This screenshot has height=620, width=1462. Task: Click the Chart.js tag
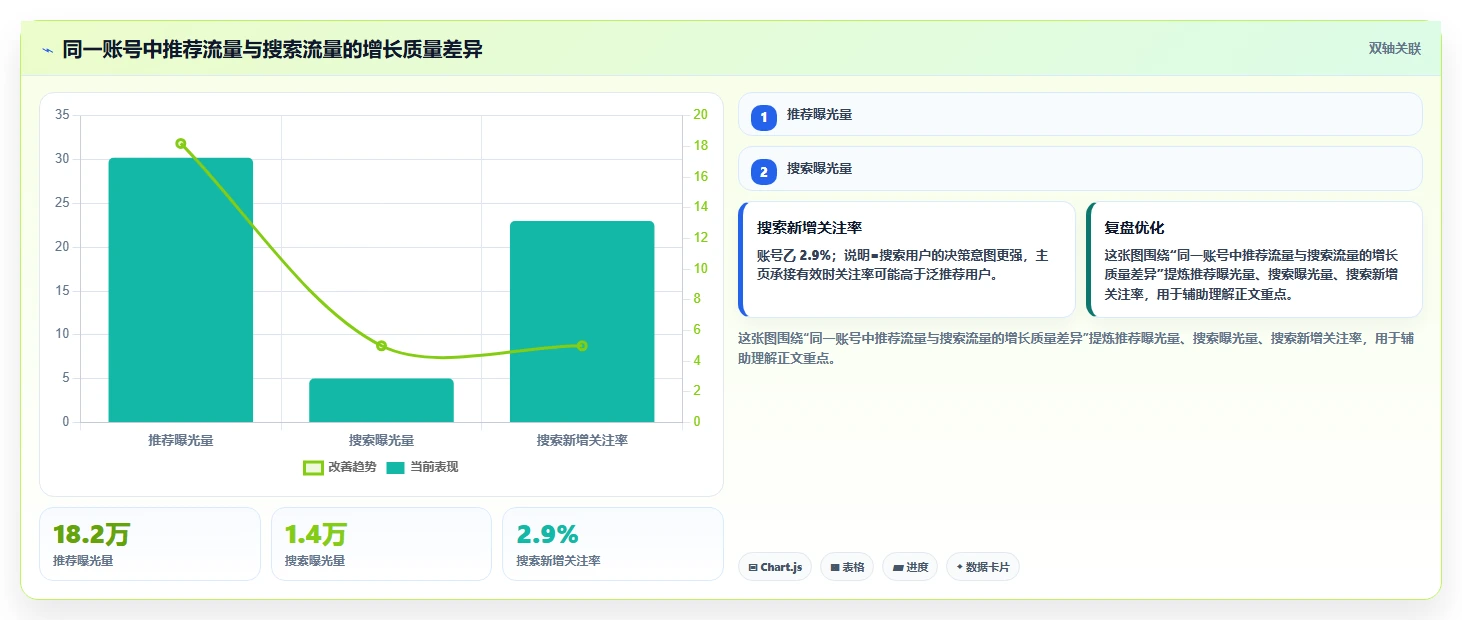coord(775,567)
